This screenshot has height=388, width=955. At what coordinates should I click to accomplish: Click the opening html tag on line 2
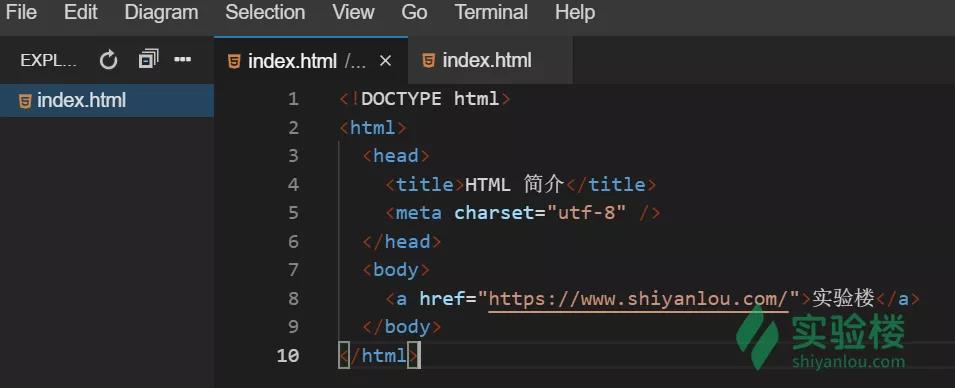[x=373, y=127]
